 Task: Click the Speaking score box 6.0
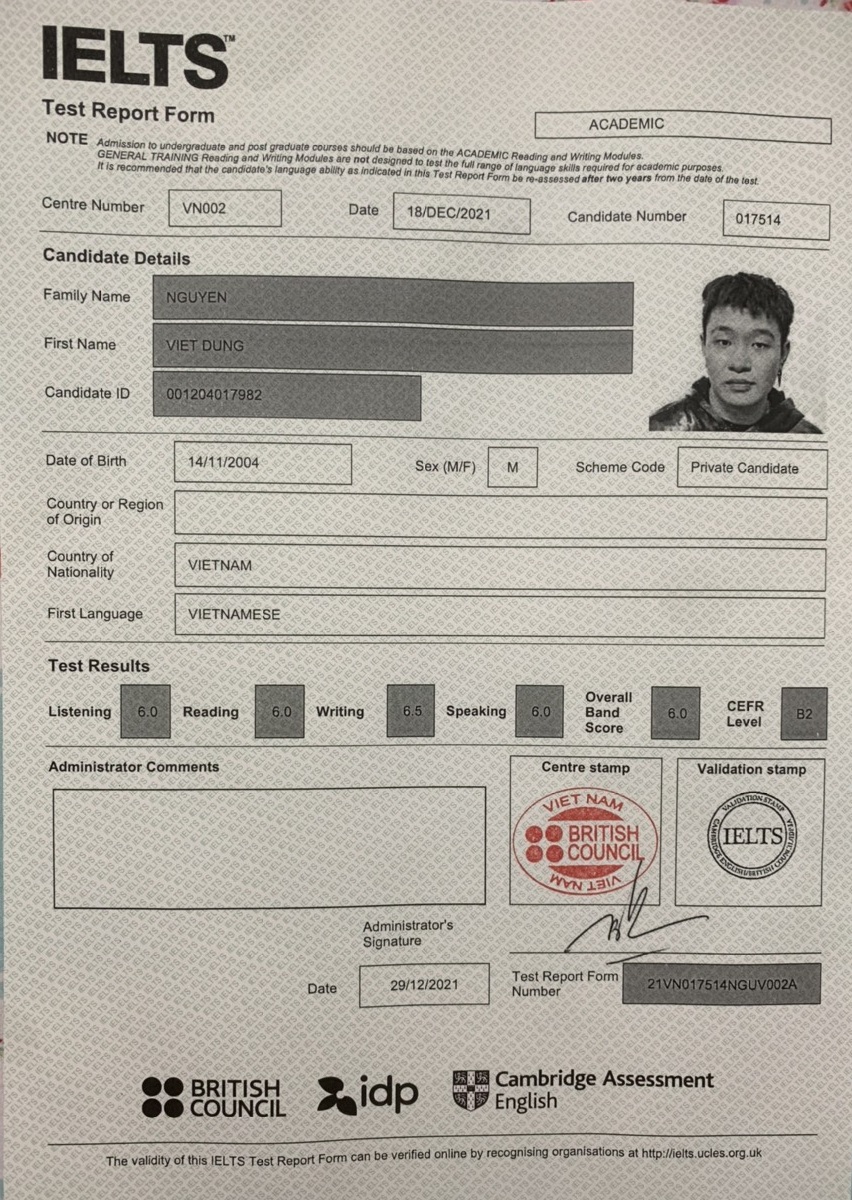point(540,712)
